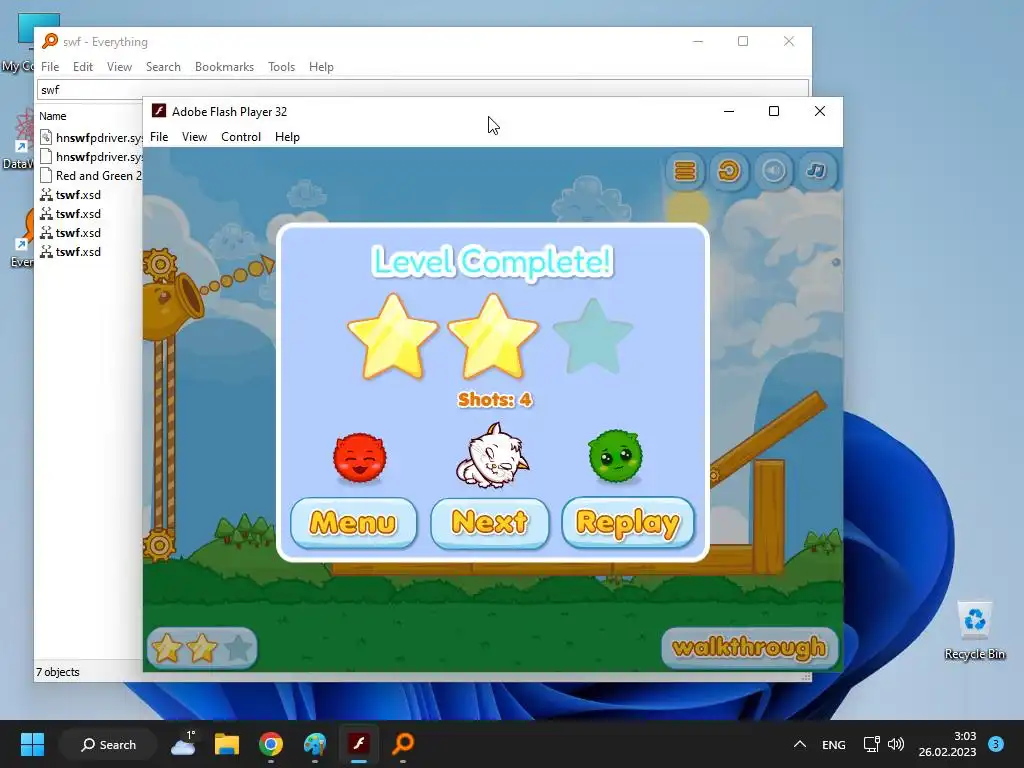Viewport: 1024px width, 768px height.
Task: Click ENG language indicator
Action: point(833,744)
